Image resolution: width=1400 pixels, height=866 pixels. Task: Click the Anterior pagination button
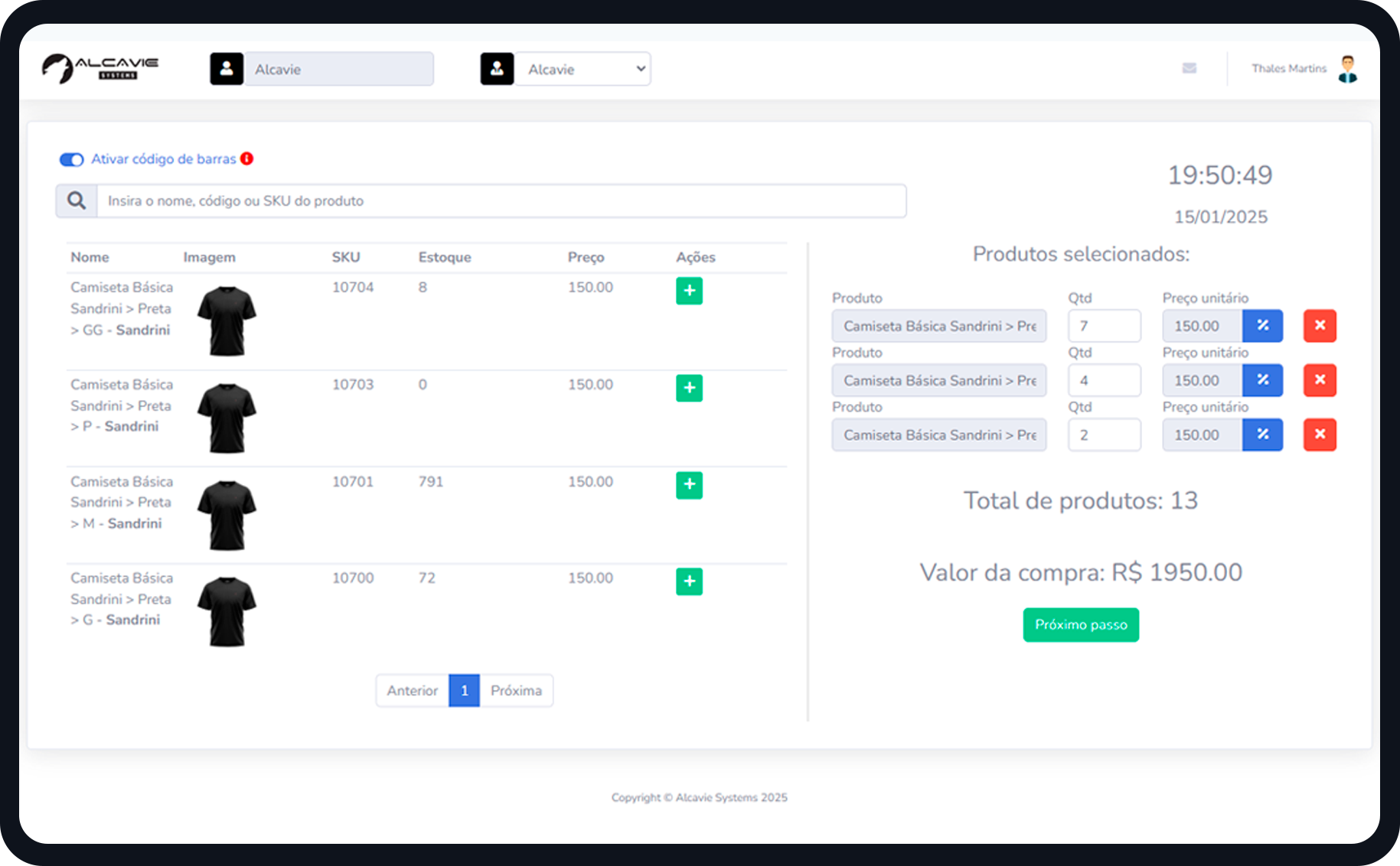[x=412, y=690]
